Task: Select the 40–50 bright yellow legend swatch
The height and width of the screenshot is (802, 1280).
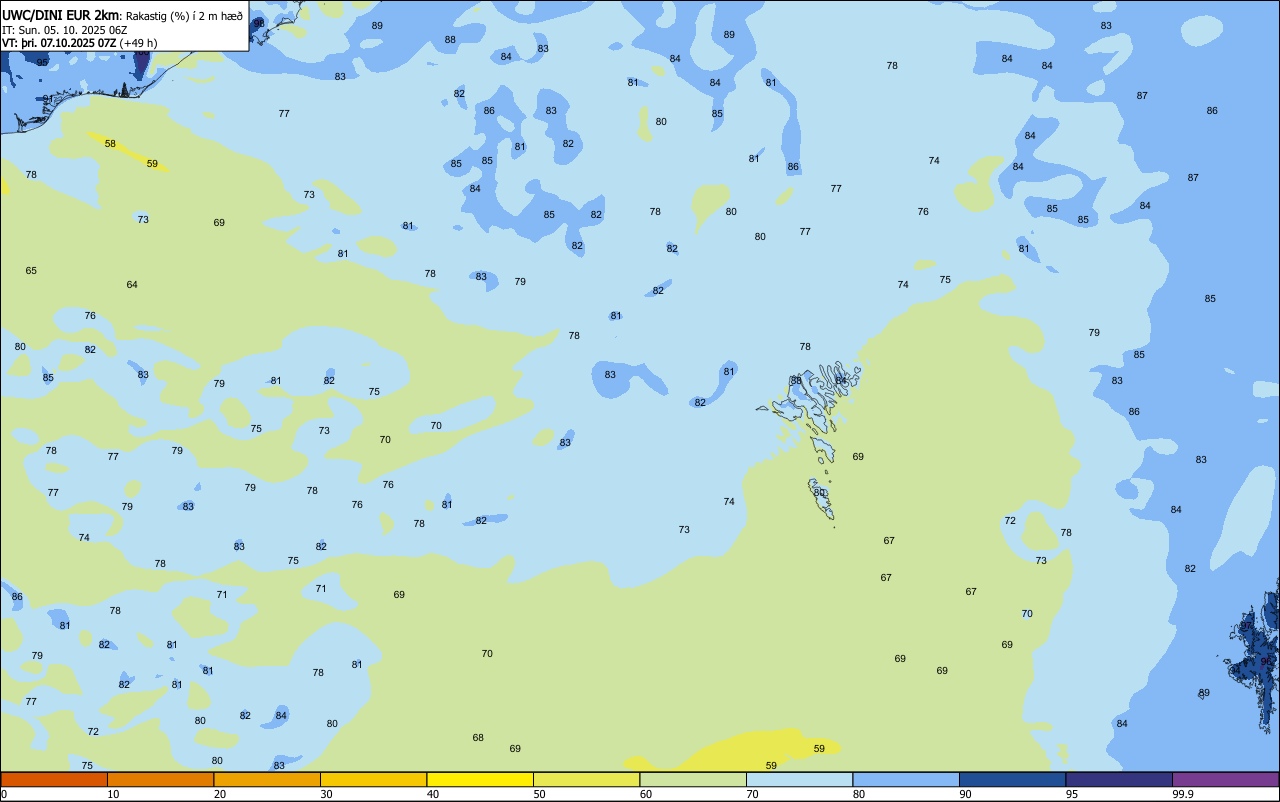Action: point(480,779)
